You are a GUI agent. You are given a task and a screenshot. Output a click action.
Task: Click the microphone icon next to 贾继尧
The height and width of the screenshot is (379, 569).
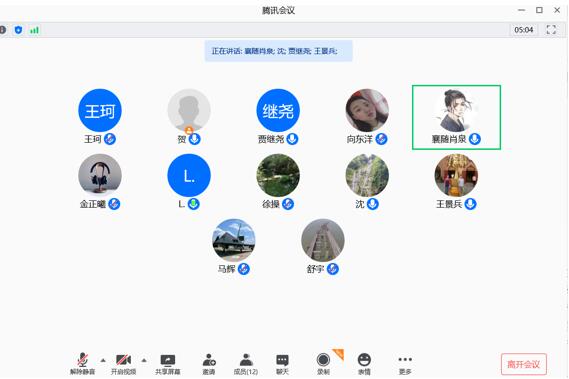pos(292,139)
